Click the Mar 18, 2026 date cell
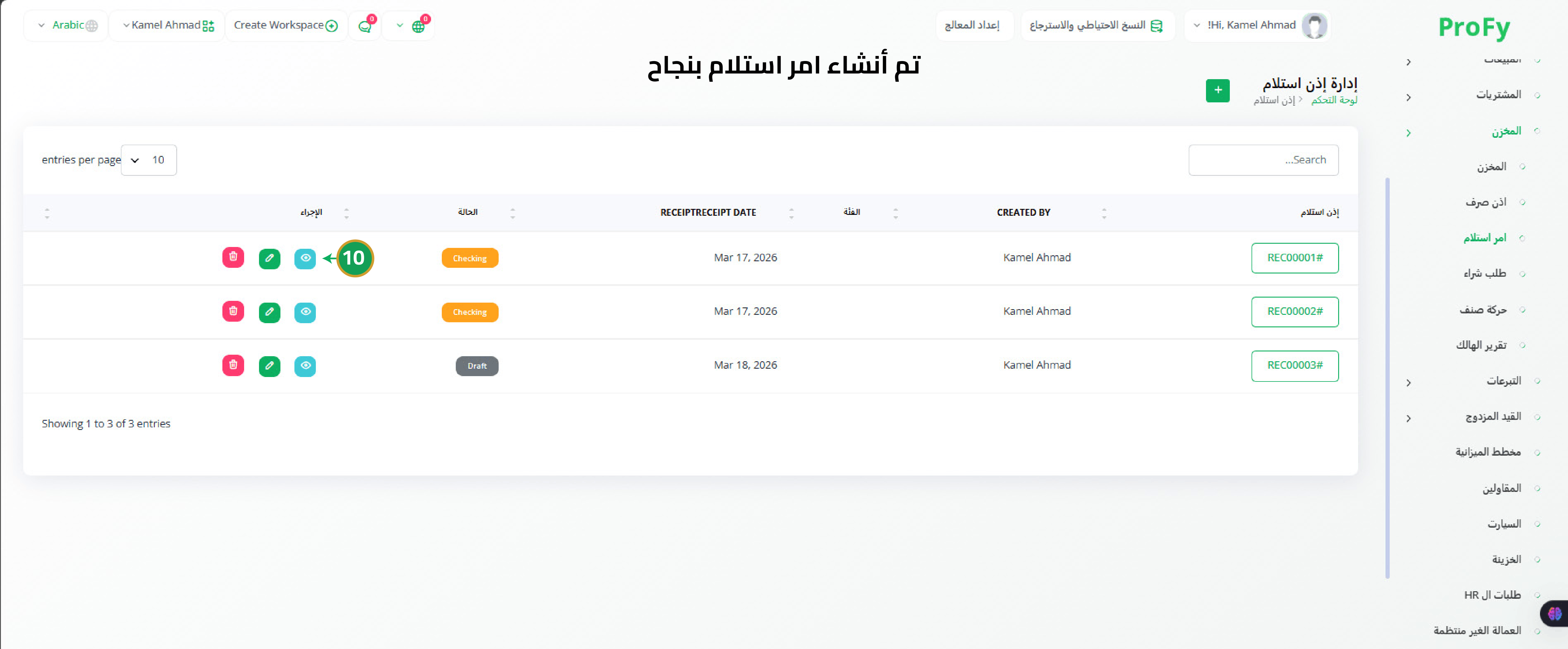Screen dimensions: 1568x649 click(745, 365)
